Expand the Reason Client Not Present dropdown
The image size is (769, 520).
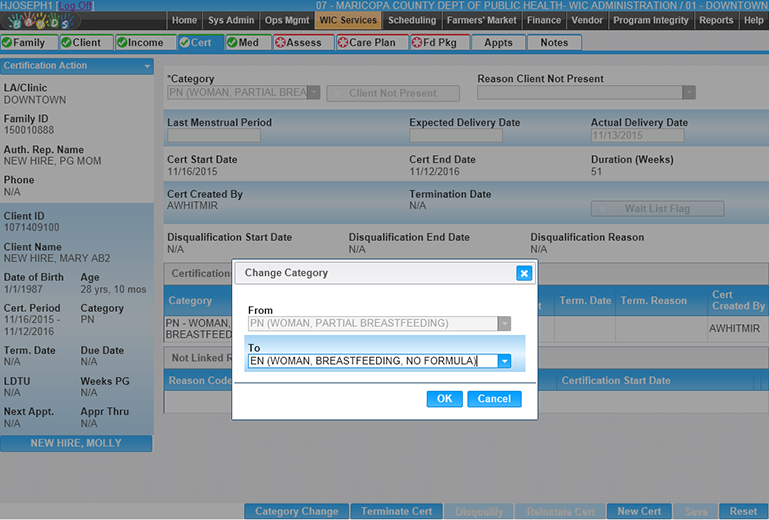click(x=688, y=93)
